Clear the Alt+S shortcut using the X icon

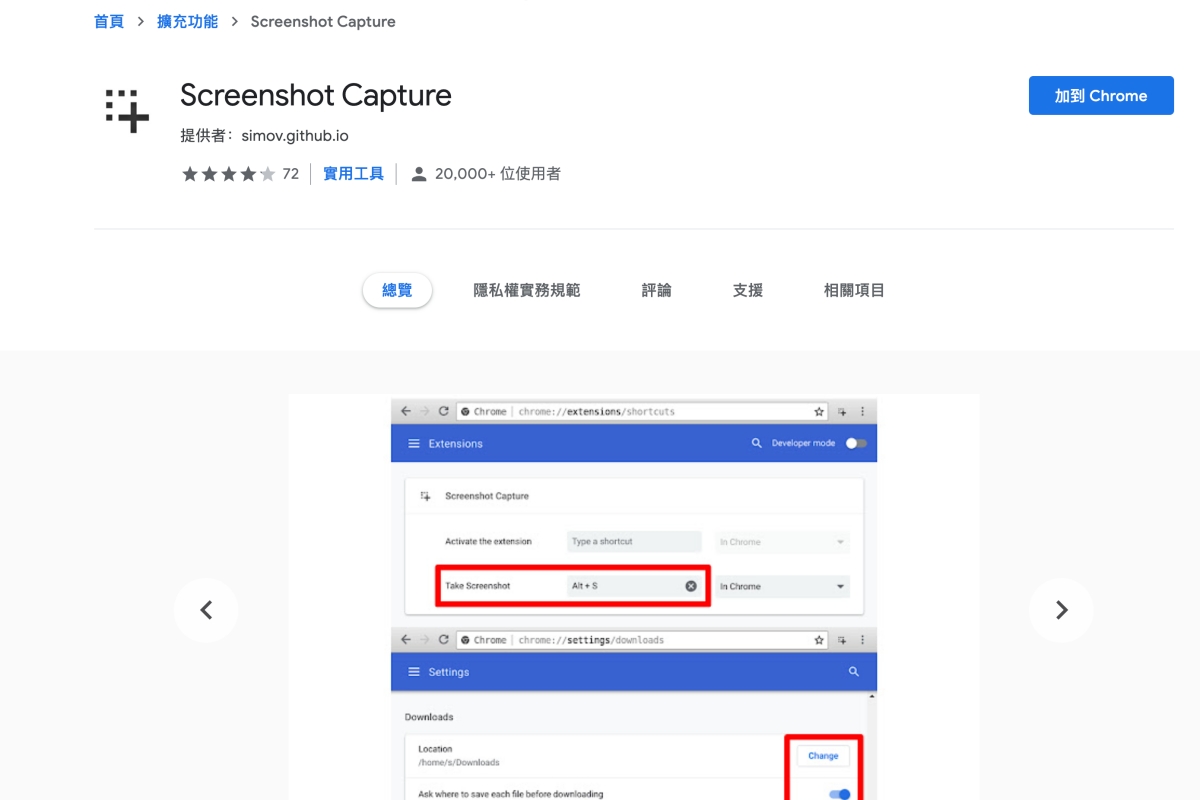(x=691, y=586)
